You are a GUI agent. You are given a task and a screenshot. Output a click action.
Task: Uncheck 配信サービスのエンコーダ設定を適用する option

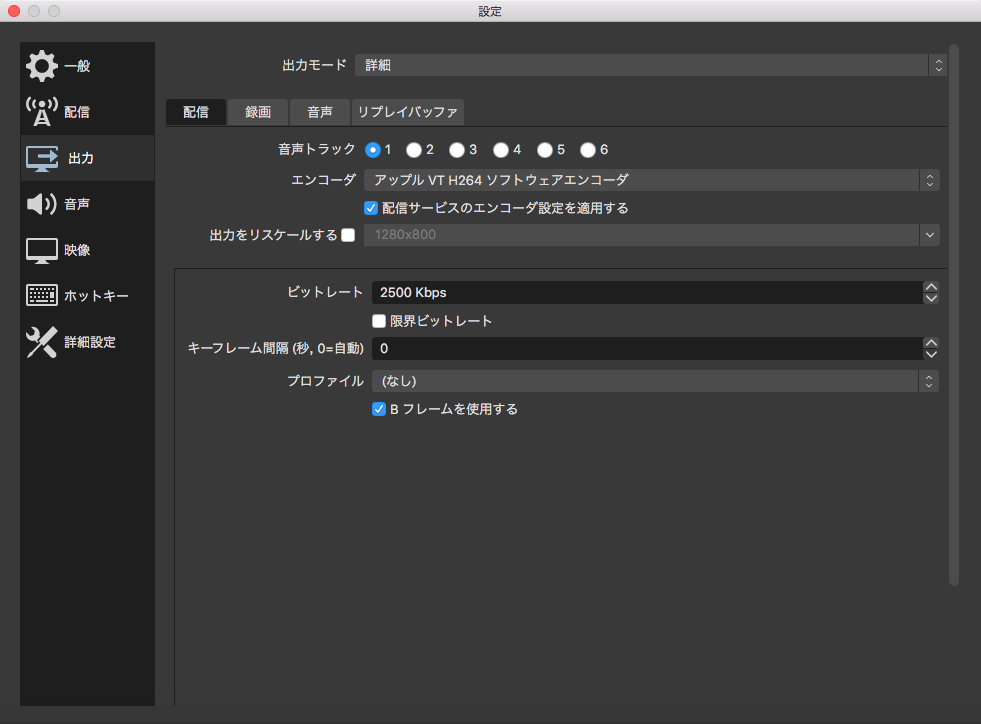coord(371,207)
